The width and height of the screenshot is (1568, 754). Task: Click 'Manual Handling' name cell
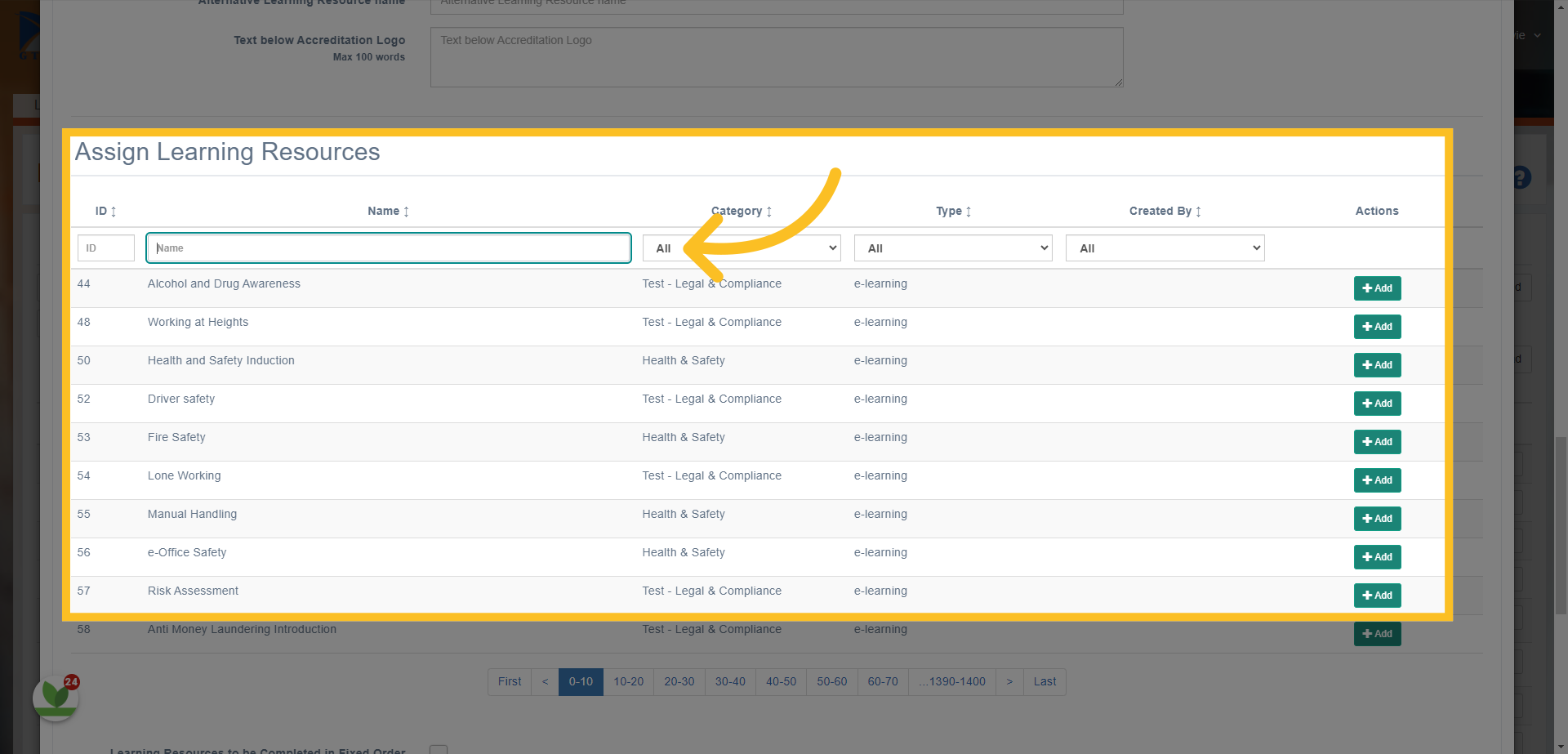[x=192, y=514]
